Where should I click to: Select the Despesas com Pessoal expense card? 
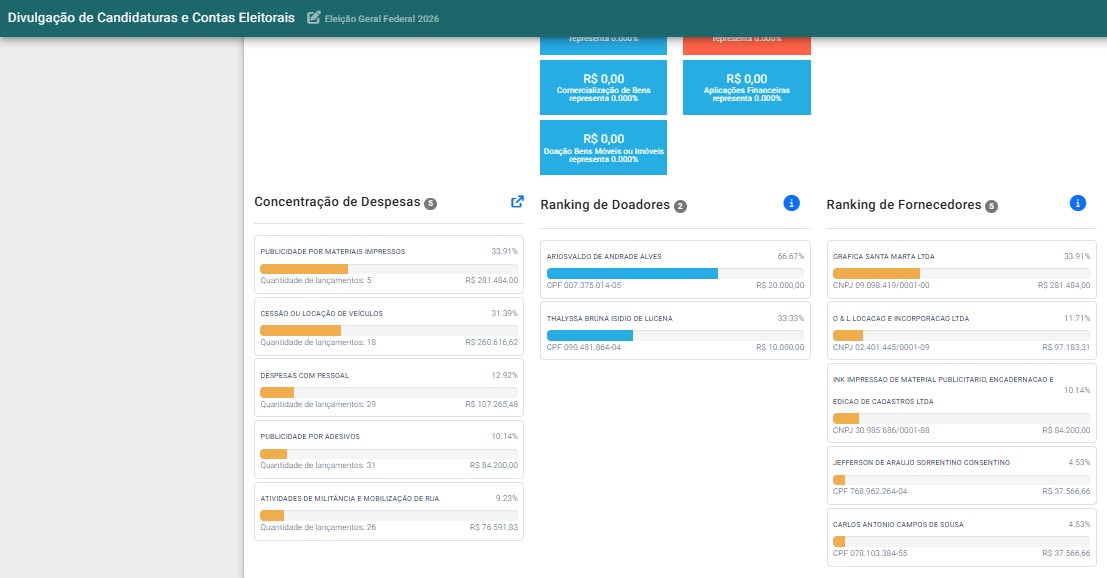[389, 388]
